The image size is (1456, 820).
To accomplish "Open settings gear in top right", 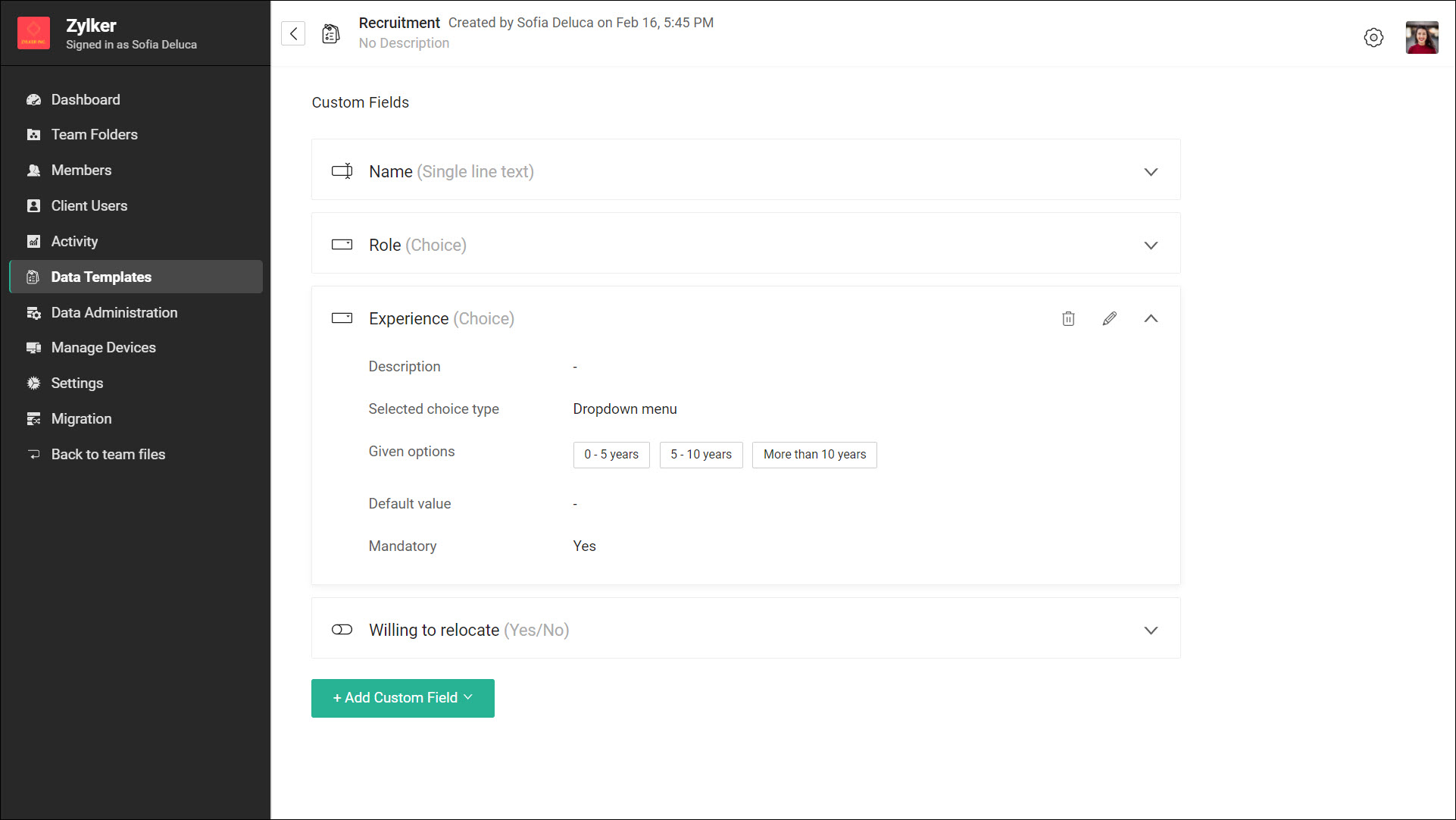I will pos(1373,38).
